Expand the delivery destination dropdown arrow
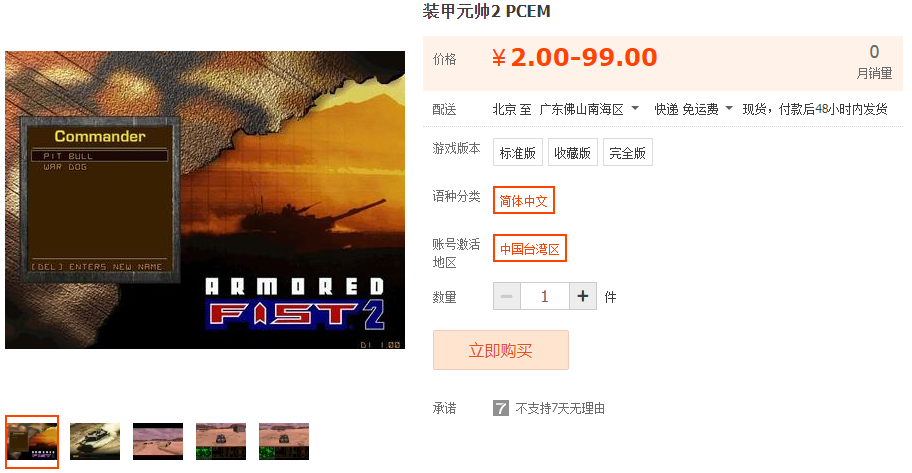This screenshot has height=473, width=912. point(635,108)
